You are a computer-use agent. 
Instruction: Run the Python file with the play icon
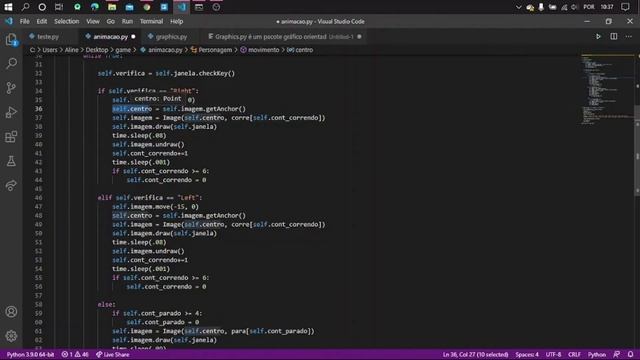598,36
